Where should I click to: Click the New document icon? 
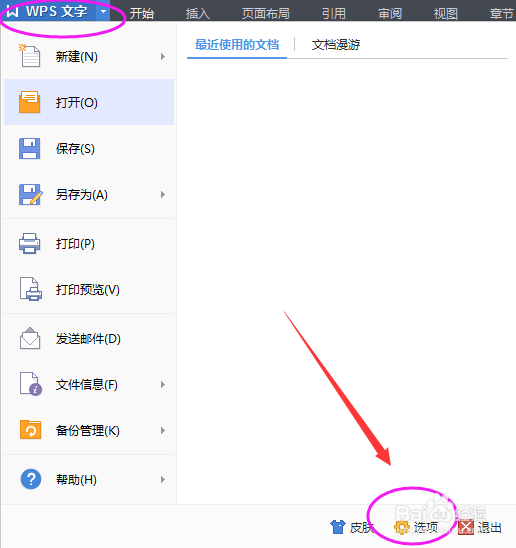(x=29, y=56)
